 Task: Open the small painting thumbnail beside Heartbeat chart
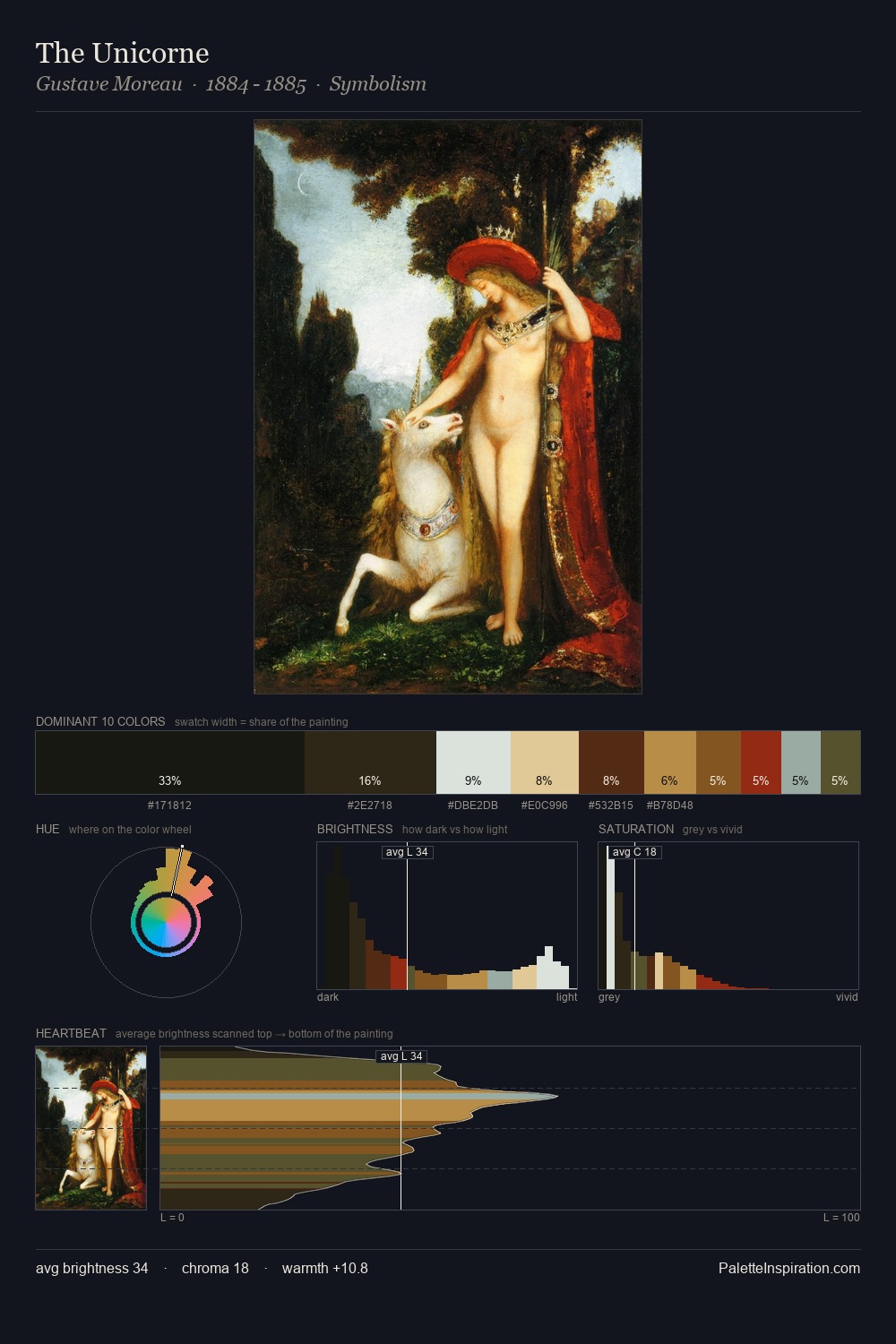[x=90, y=1128]
